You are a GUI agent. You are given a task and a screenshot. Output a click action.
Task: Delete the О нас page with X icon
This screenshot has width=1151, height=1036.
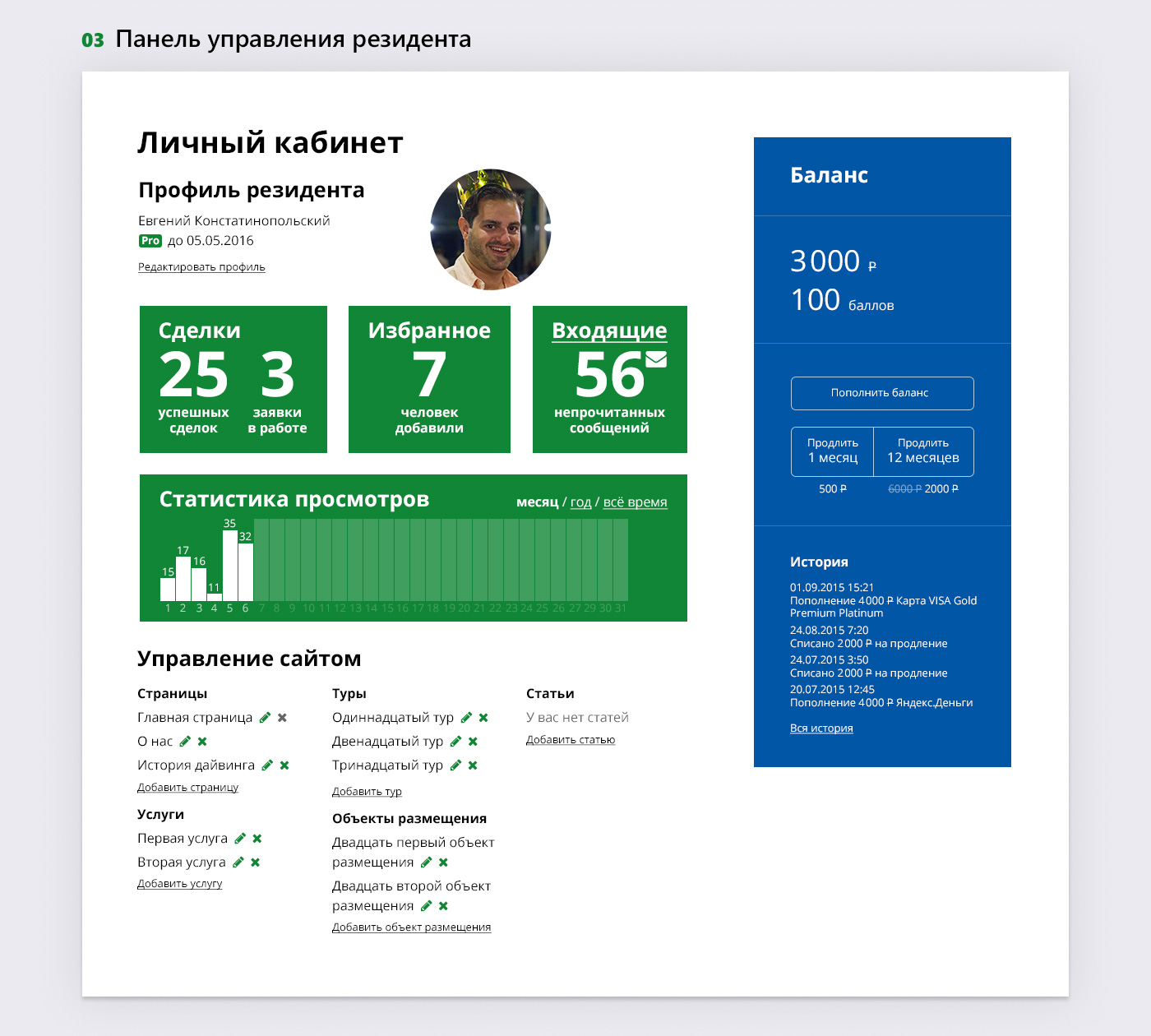202,742
